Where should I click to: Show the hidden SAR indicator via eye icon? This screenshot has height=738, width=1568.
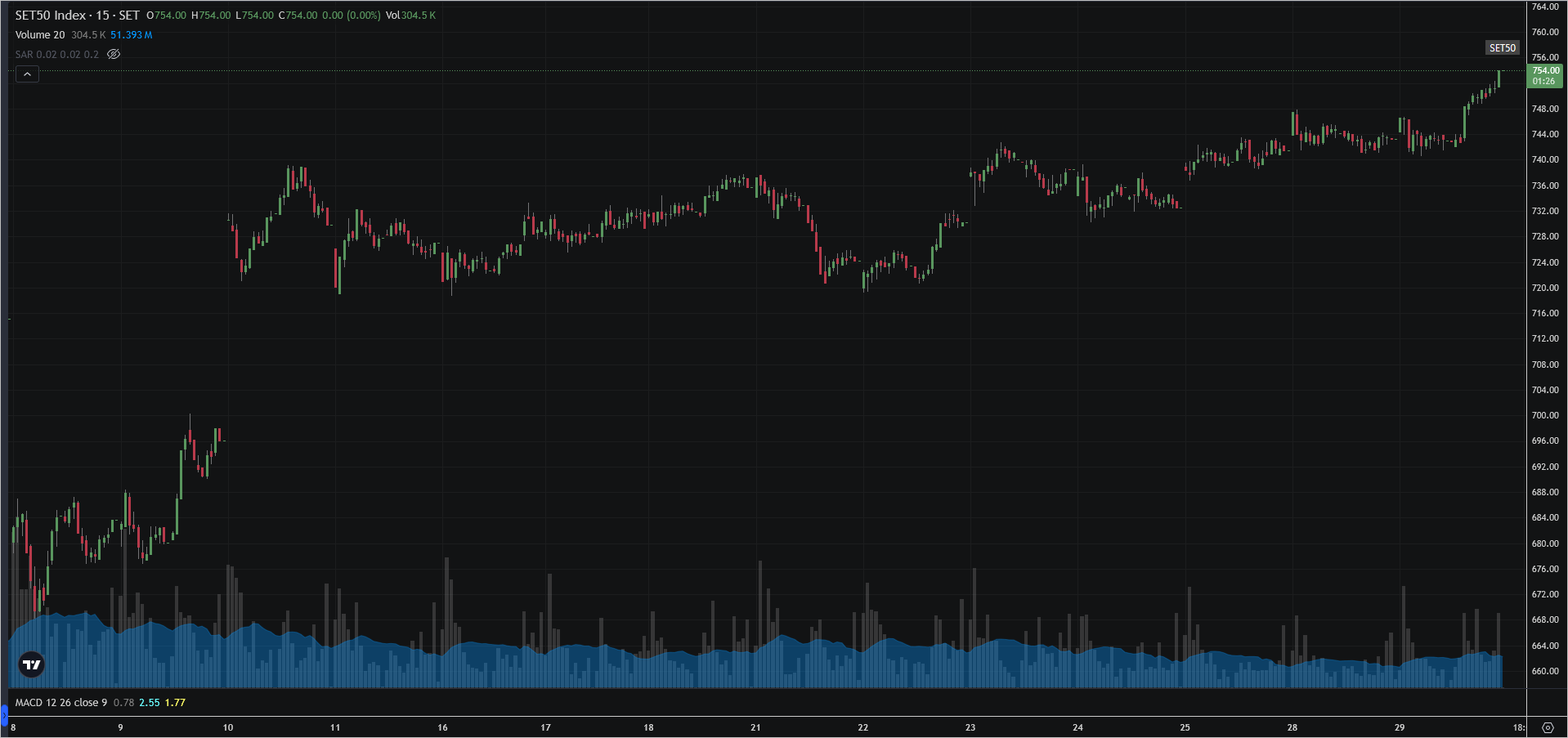click(x=114, y=54)
